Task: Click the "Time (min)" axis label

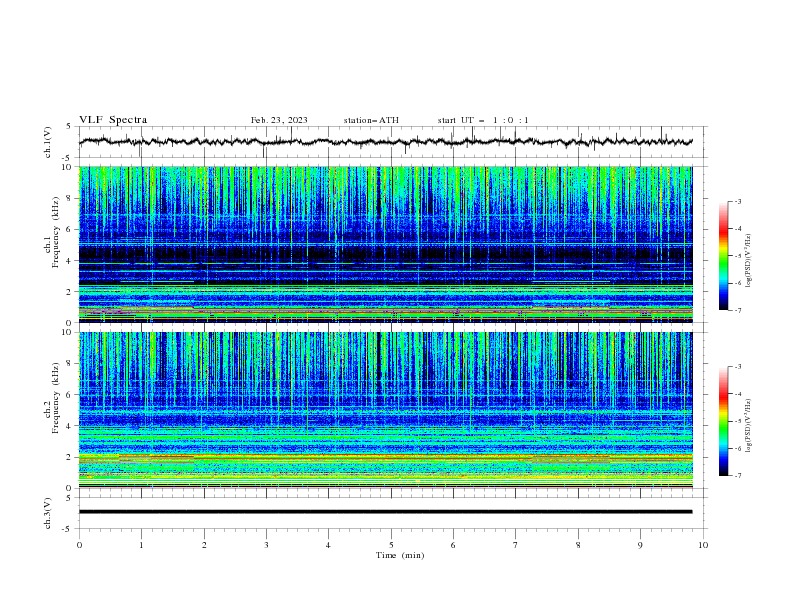Action: pos(400,555)
